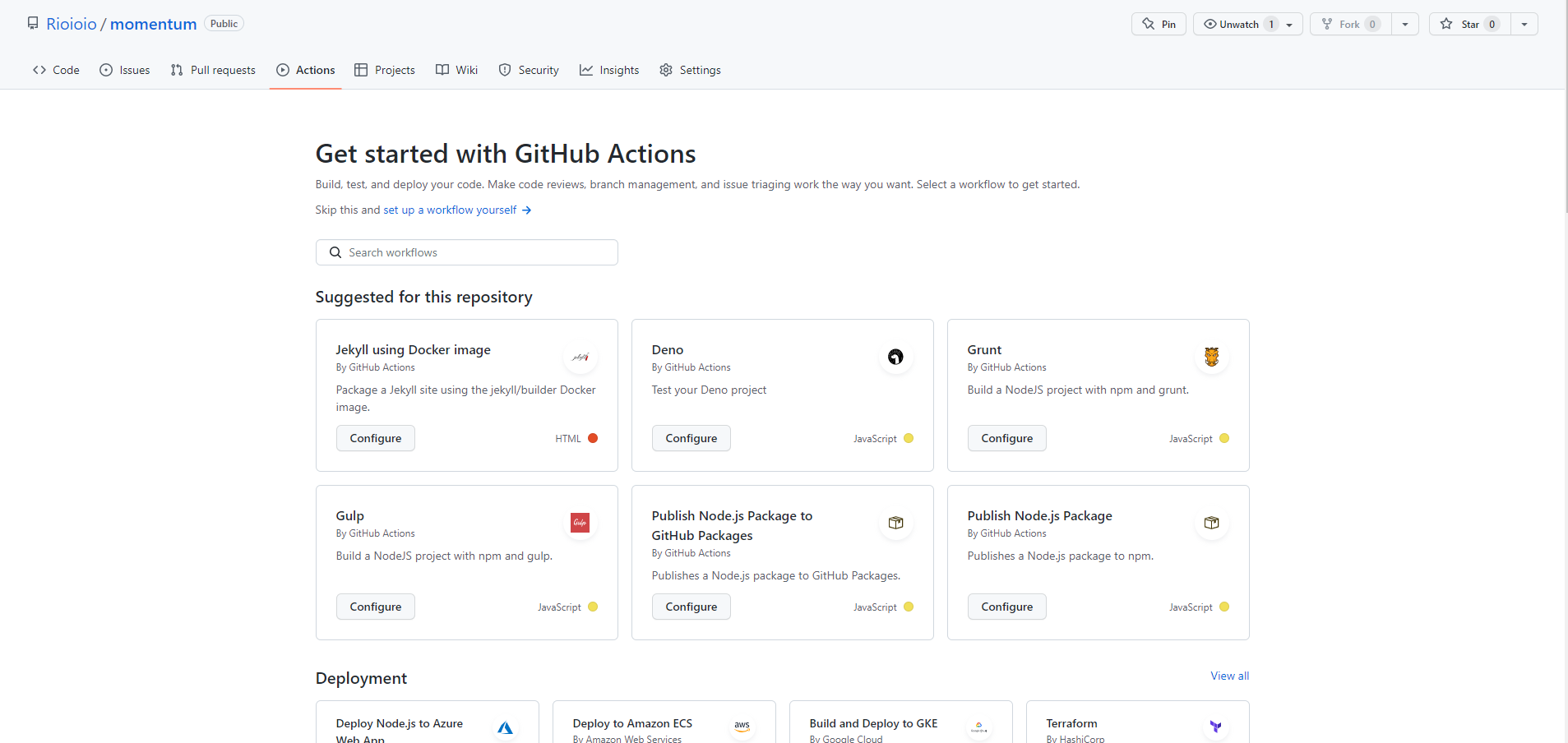Configure the Deno workflow
1568x743 pixels.
click(x=691, y=438)
